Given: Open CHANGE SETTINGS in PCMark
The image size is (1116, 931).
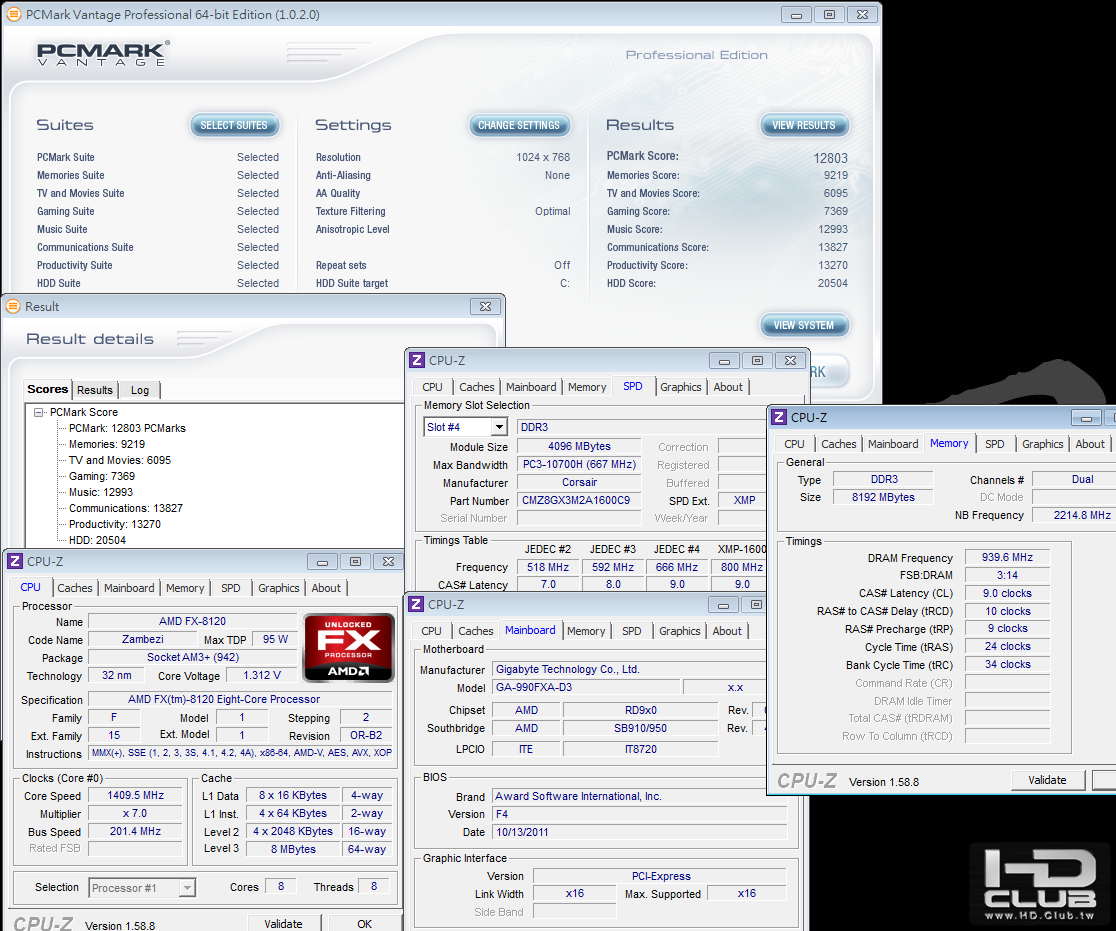Looking at the screenshot, I should [x=519, y=125].
